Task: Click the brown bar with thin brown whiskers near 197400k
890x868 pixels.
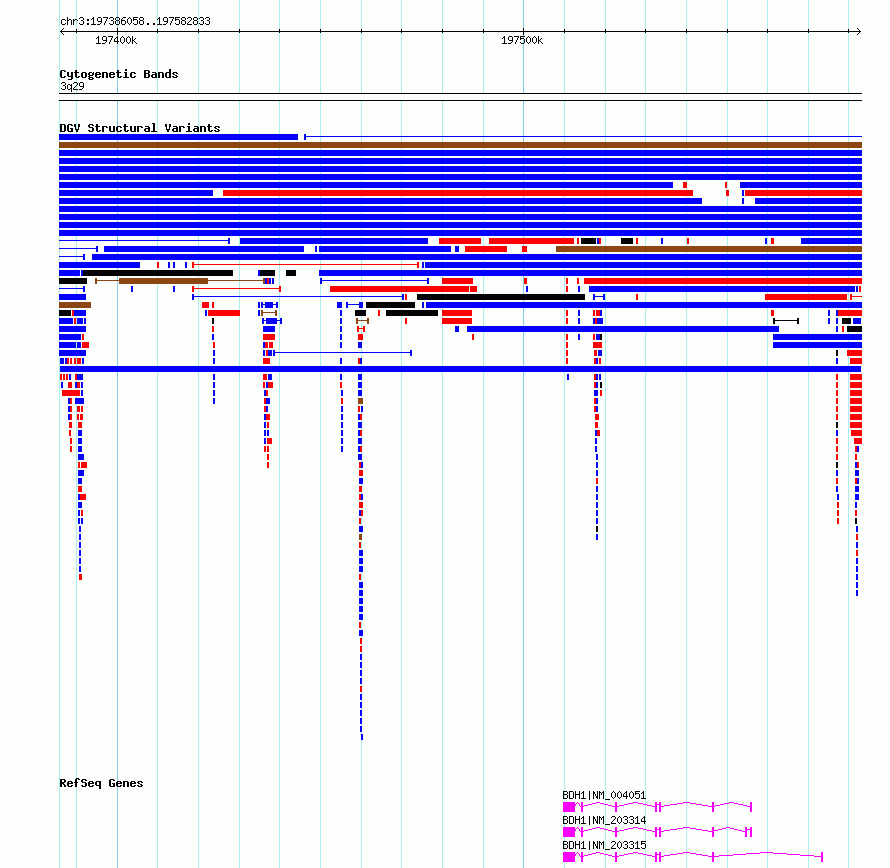Action: [x=180, y=281]
